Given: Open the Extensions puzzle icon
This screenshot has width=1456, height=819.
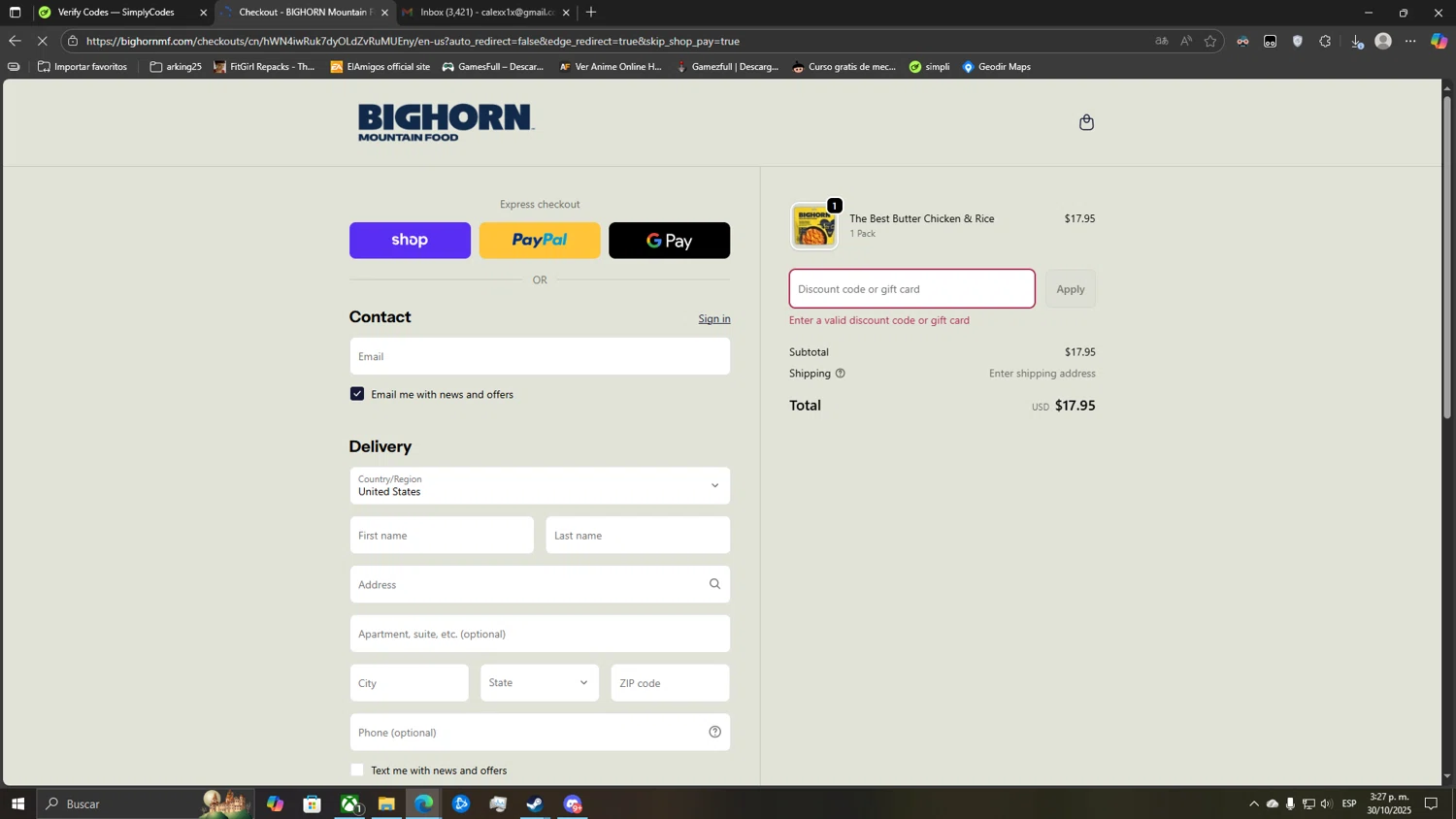Looking at the screenshot, I should 1325,41.
